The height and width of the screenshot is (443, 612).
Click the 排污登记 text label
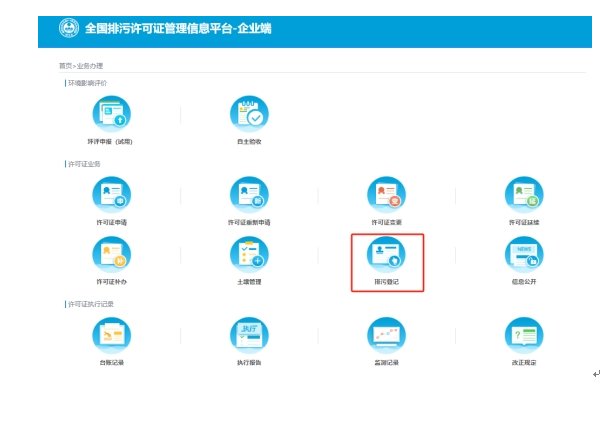coord(386,282)
